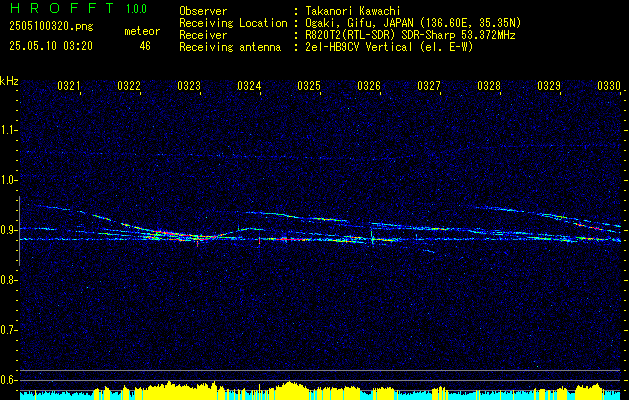The image size is (629, 400).
Task: Click the 0327 time marker
Action: click(x=428, y=85)
